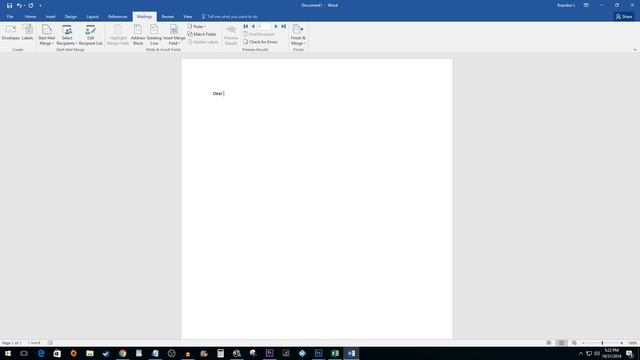Click the Redo icon in title bar
This screenshot has height=360, width=640.
(x=31, y=5)
